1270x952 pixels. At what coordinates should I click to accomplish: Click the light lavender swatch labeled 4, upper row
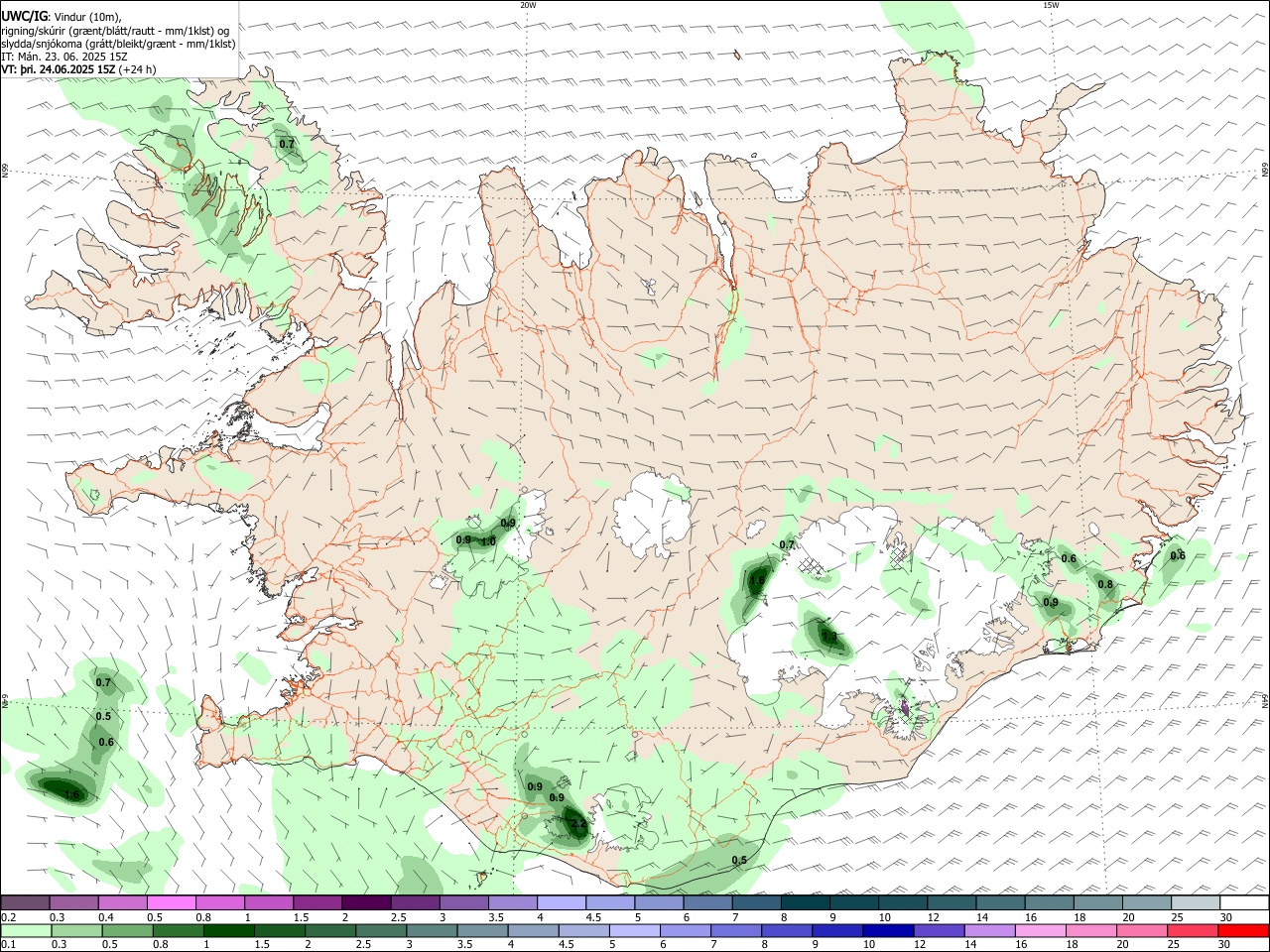pyautogui.click(x=562, y=903)
